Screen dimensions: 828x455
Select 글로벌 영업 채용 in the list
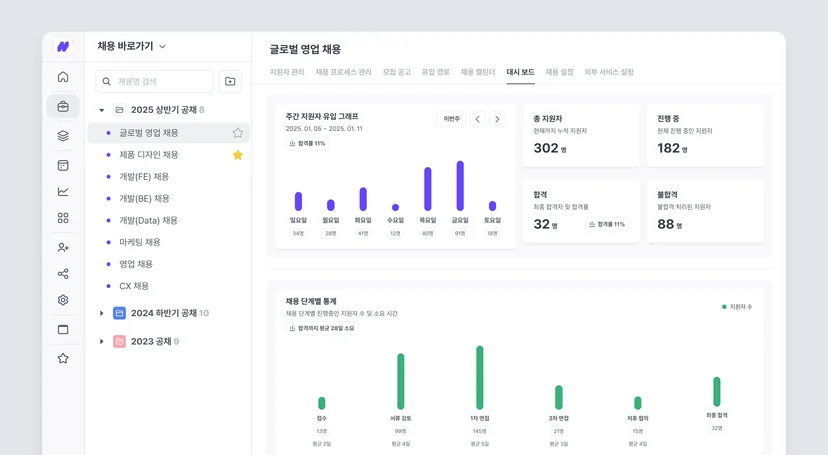(x=168, y=132)
